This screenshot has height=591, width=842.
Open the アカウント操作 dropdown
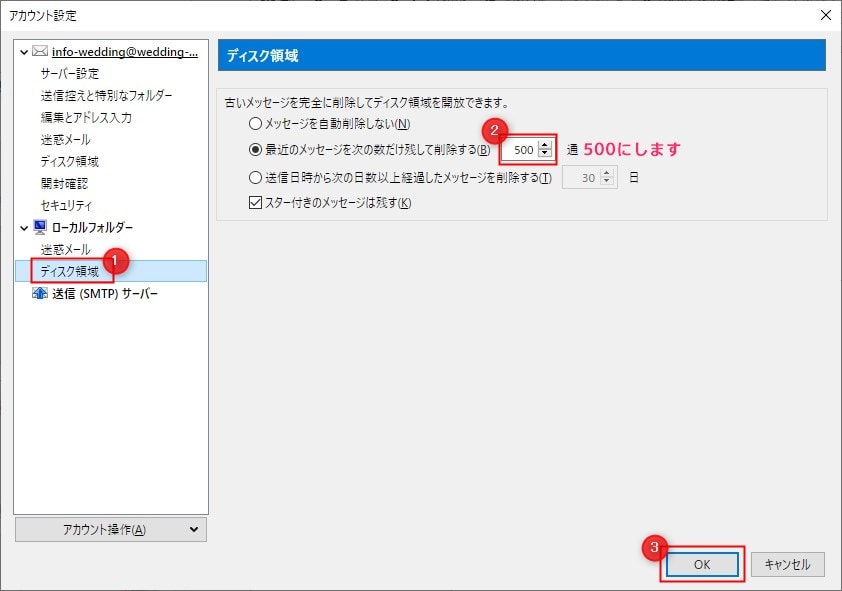(111, 530)
